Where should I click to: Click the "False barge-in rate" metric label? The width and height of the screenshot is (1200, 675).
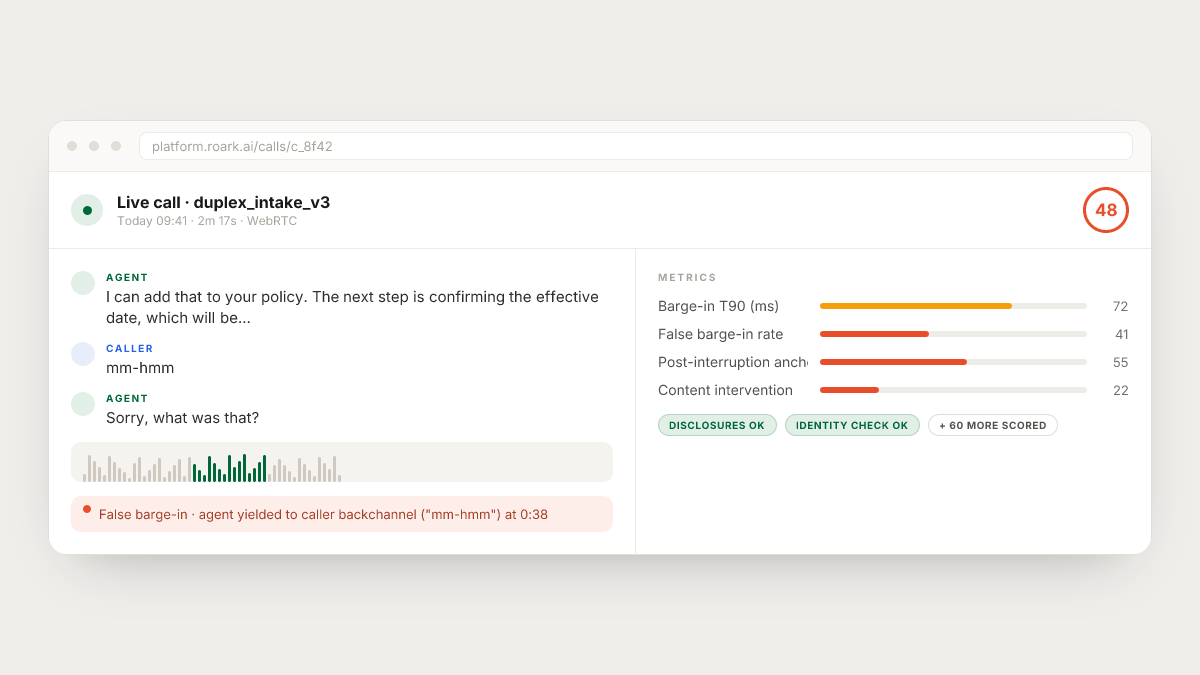click(721, 334)
